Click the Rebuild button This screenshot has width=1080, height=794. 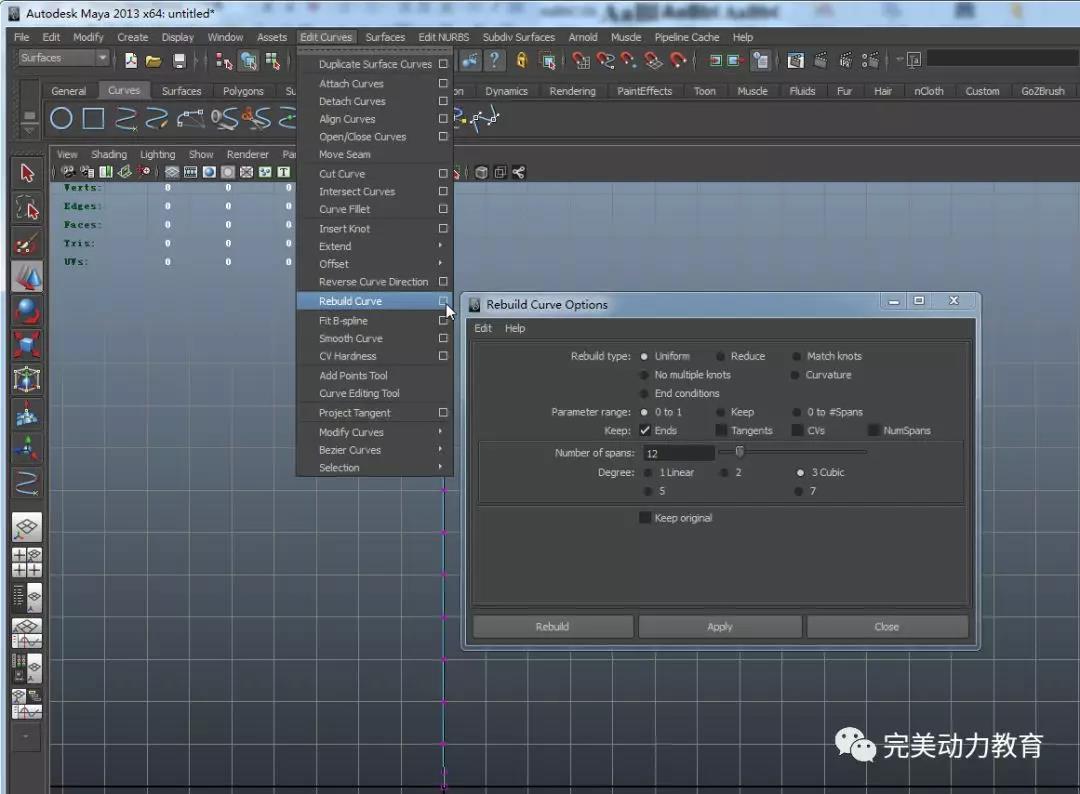click(x=552, y=627)
